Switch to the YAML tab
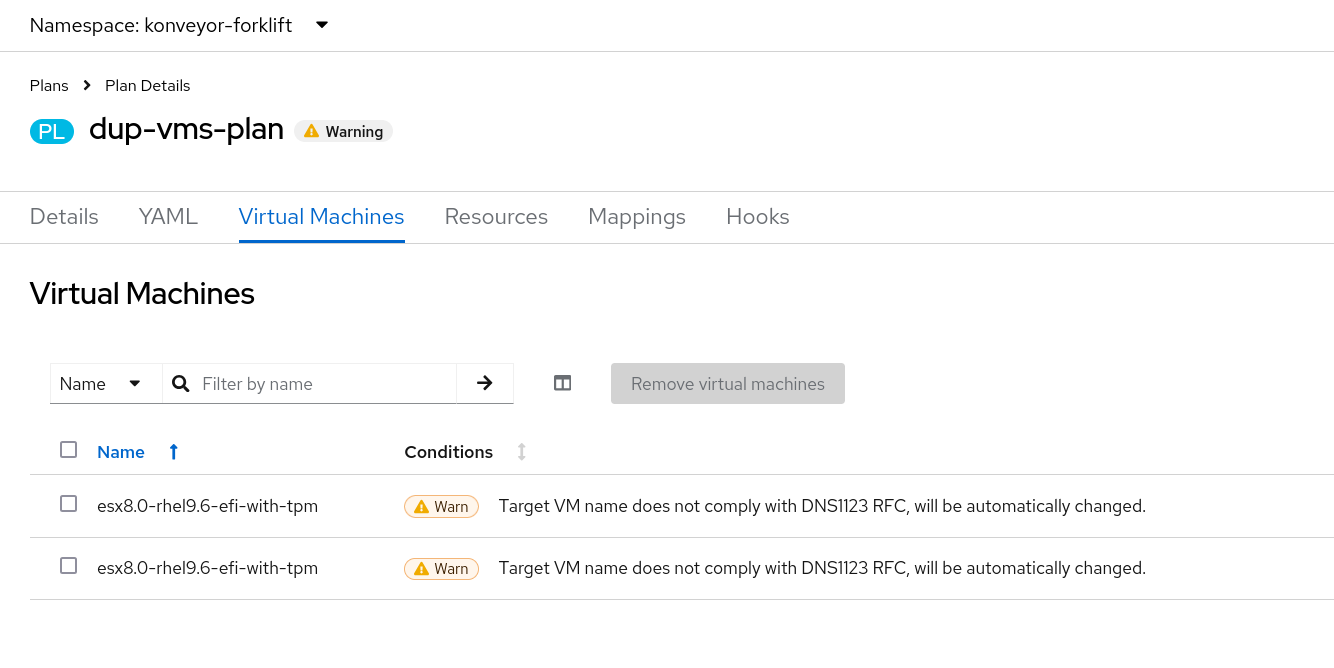The height and width of the screenshot is (668, 1334). pyautogui.click(x=168, y=216)
